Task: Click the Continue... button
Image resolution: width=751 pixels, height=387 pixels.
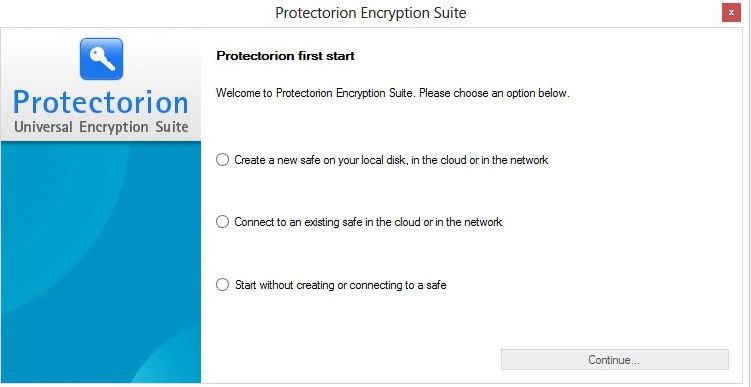Action: 614,360
